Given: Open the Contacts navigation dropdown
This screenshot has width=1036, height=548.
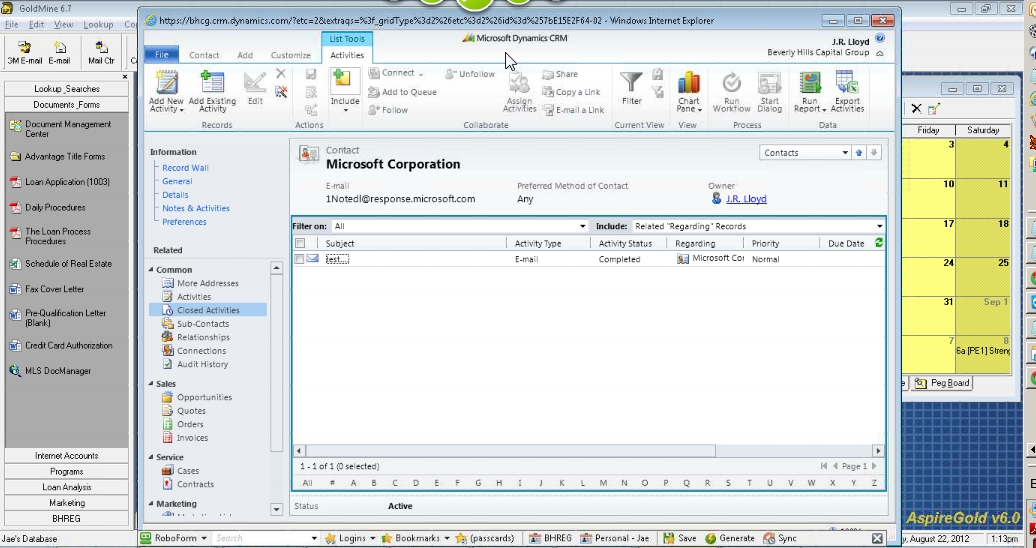Looking at the screenshot, I should pyautogui.click(x=845, y=153).
